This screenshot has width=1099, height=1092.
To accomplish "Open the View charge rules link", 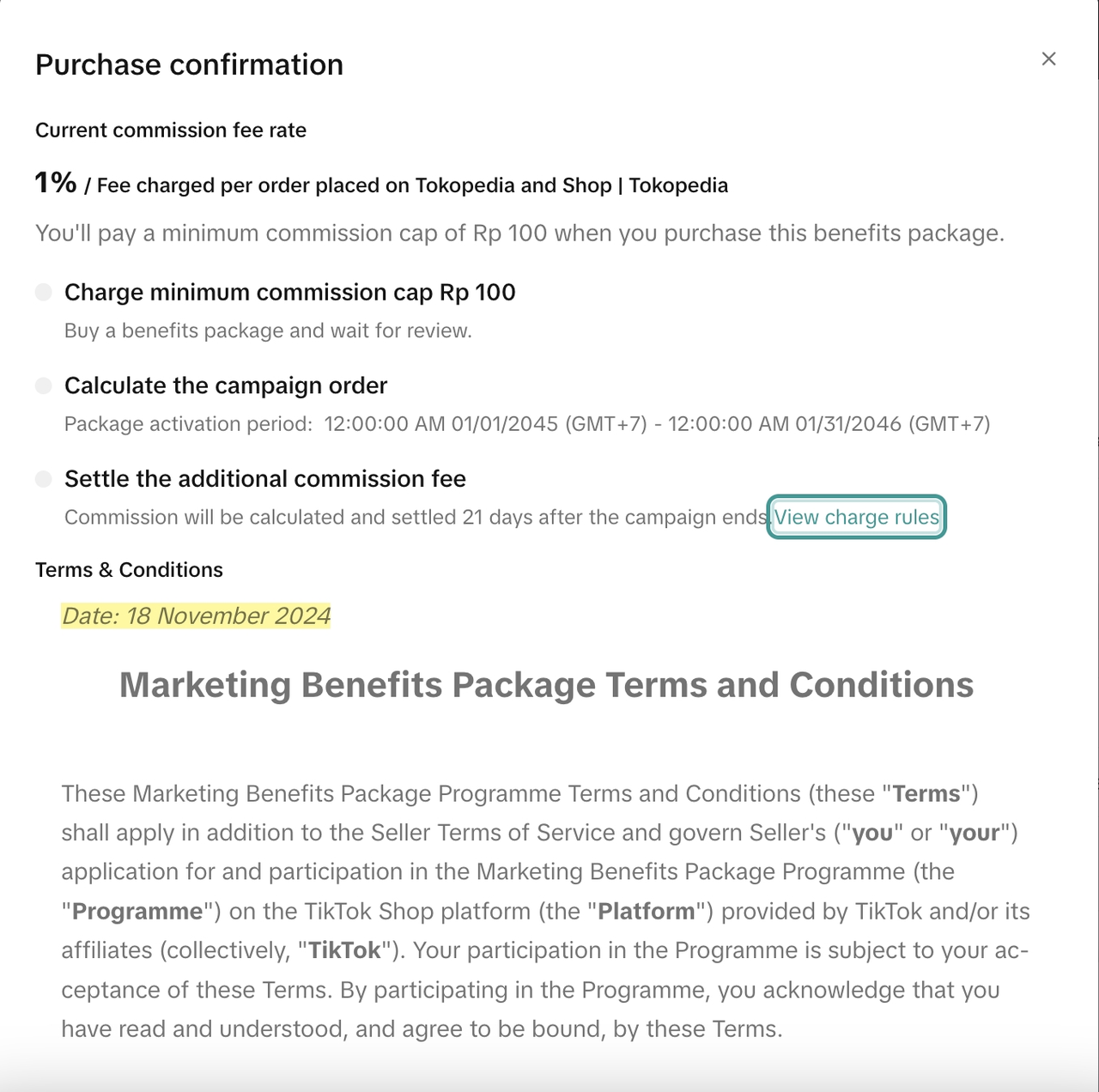I will click(x=856, y=517).
